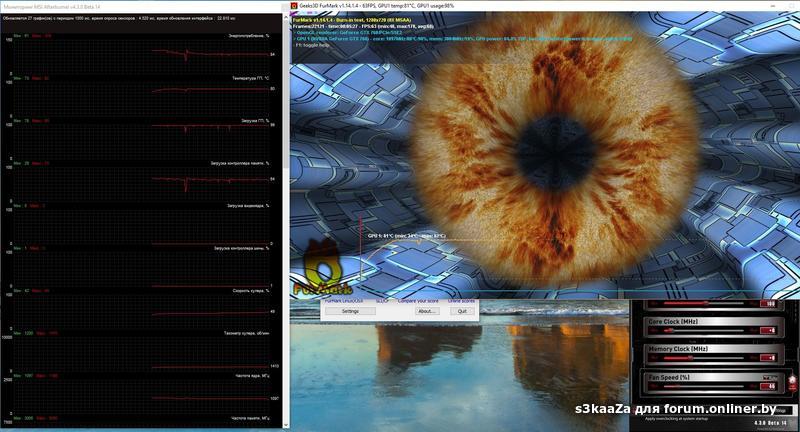The height and width of the screenshot is (432, 800).
Task: Click the Apply overclocking at system startup text
Action: (x=675, y=419)
